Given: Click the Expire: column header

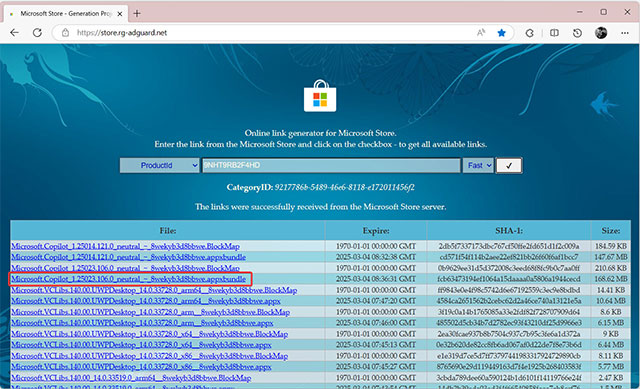Looking at the screenshot, I should [376, 231].
